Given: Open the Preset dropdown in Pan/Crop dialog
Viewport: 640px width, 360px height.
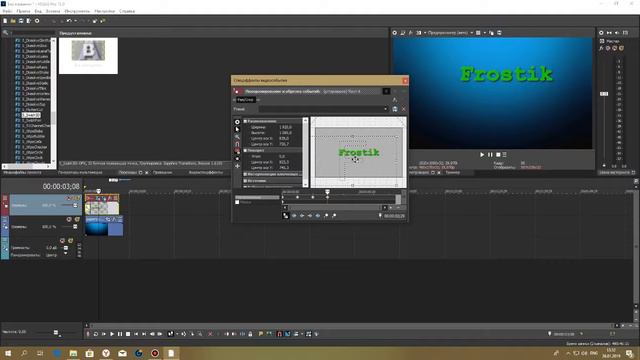Looking at the screenshot, I should coord(385,109).
